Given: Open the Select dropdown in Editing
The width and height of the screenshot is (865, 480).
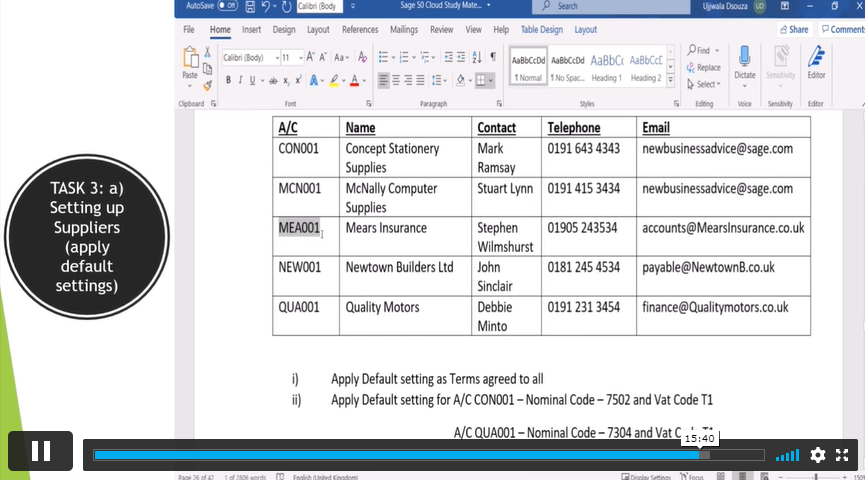Looking at the screenshot, I should coord(704,84).
